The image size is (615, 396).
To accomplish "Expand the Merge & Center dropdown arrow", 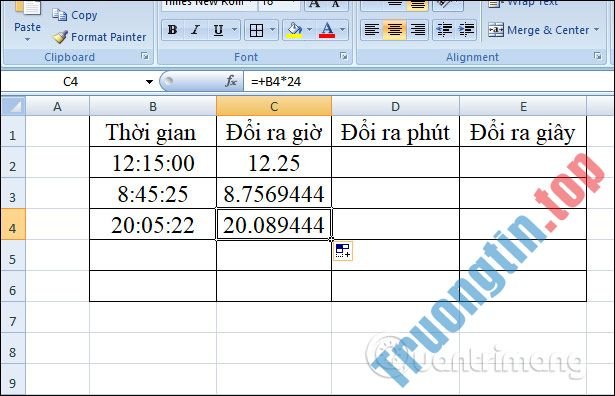I will 597,30.
